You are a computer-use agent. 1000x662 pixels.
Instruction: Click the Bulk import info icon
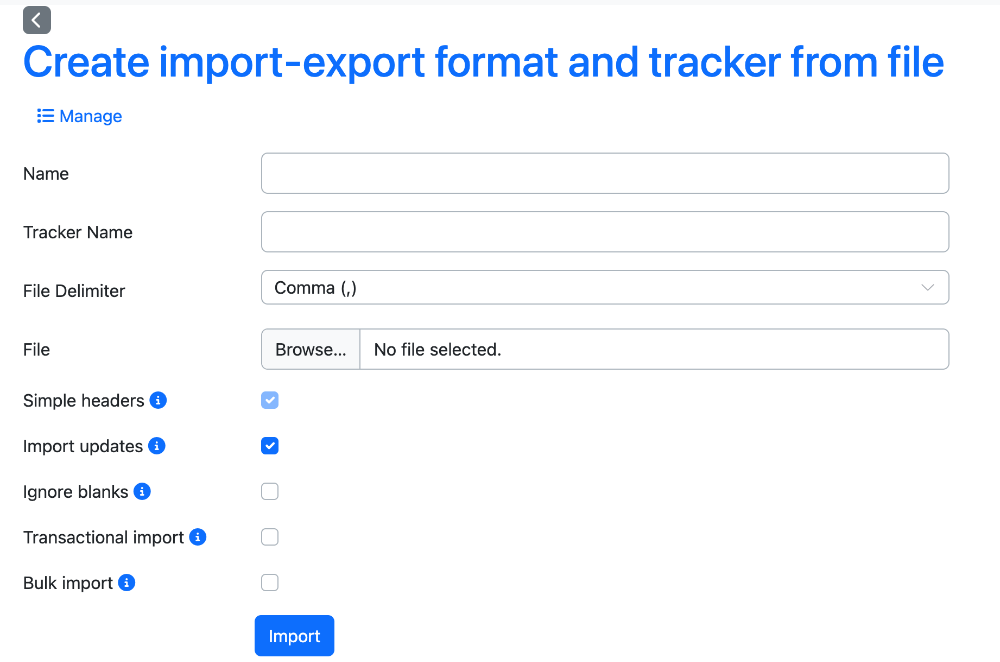click(x=127, y=583)
